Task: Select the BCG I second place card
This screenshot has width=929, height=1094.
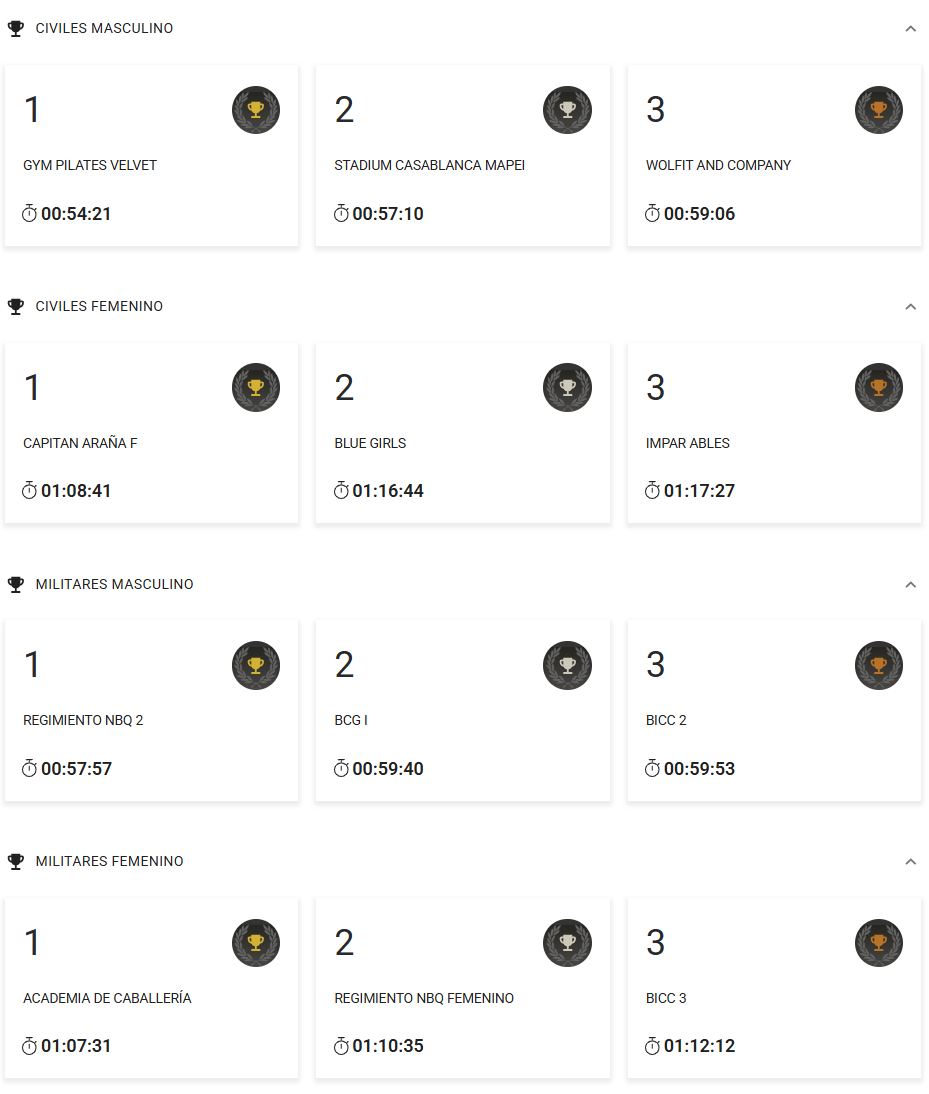Action: (462, 710)
